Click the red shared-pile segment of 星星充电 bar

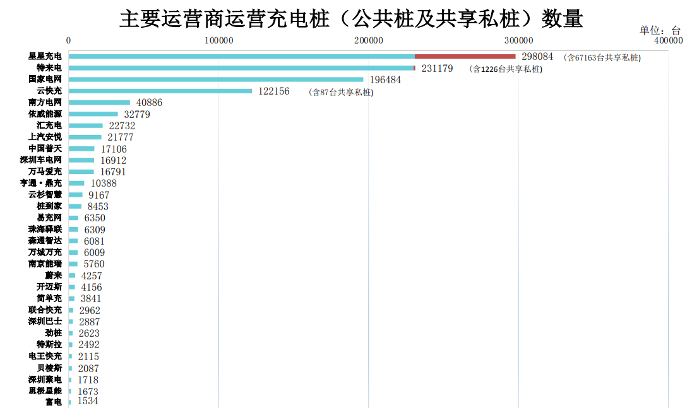click(465, 56)
